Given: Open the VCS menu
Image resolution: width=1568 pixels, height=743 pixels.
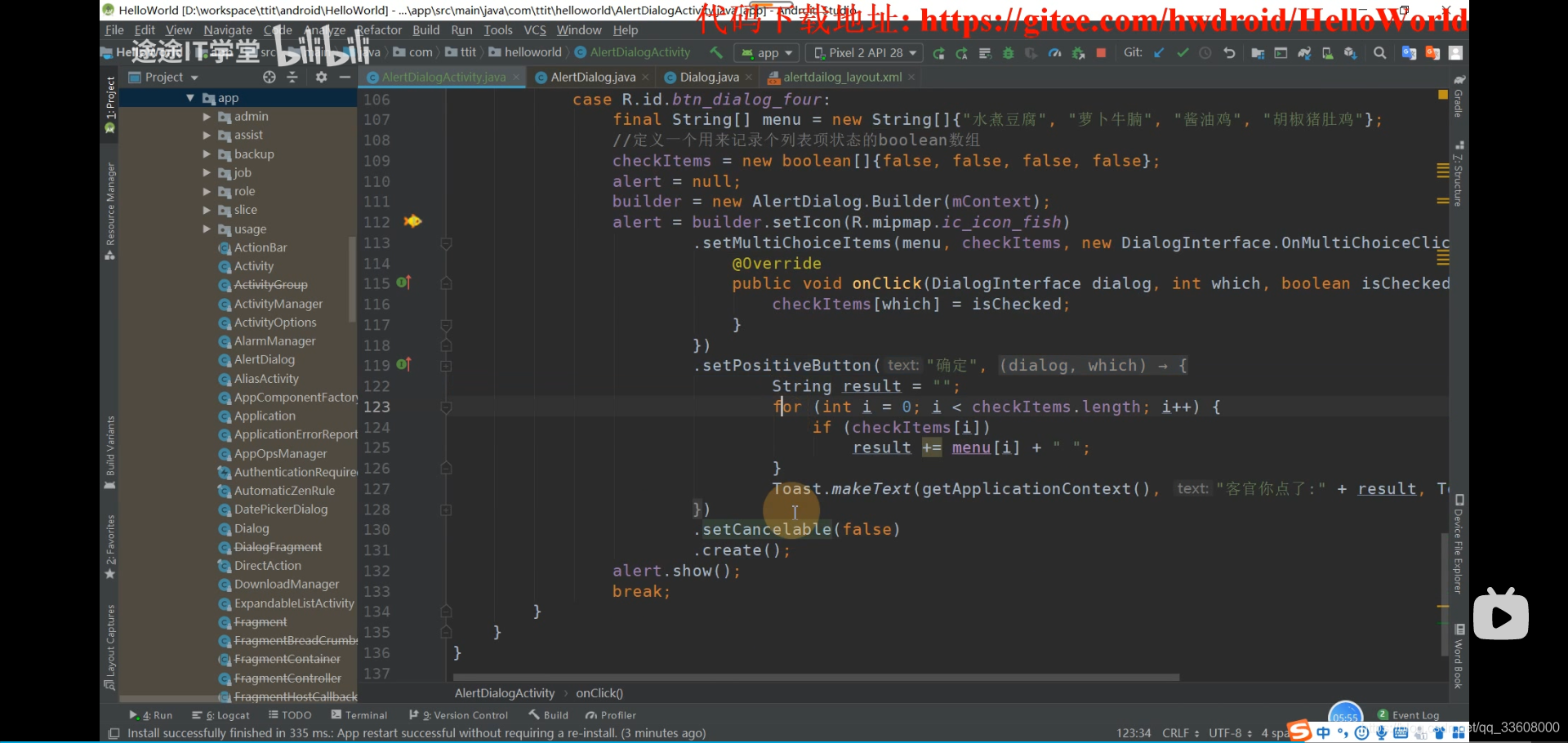Looking at the screenshot, I should [x=535, y=30].
